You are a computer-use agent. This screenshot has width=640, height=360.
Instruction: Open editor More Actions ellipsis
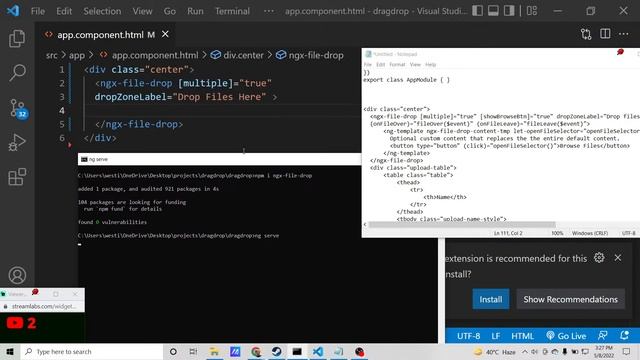624,34
